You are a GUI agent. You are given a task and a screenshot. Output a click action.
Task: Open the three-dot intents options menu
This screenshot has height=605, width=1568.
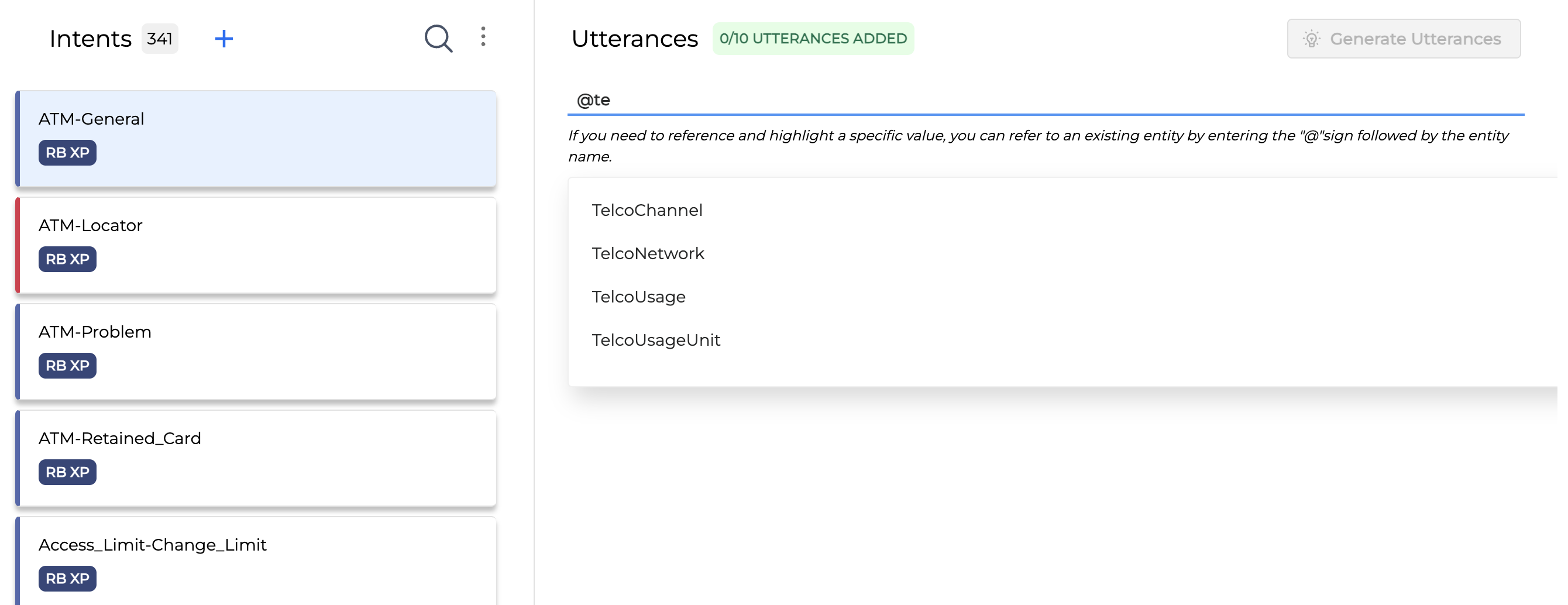(483, 37)
